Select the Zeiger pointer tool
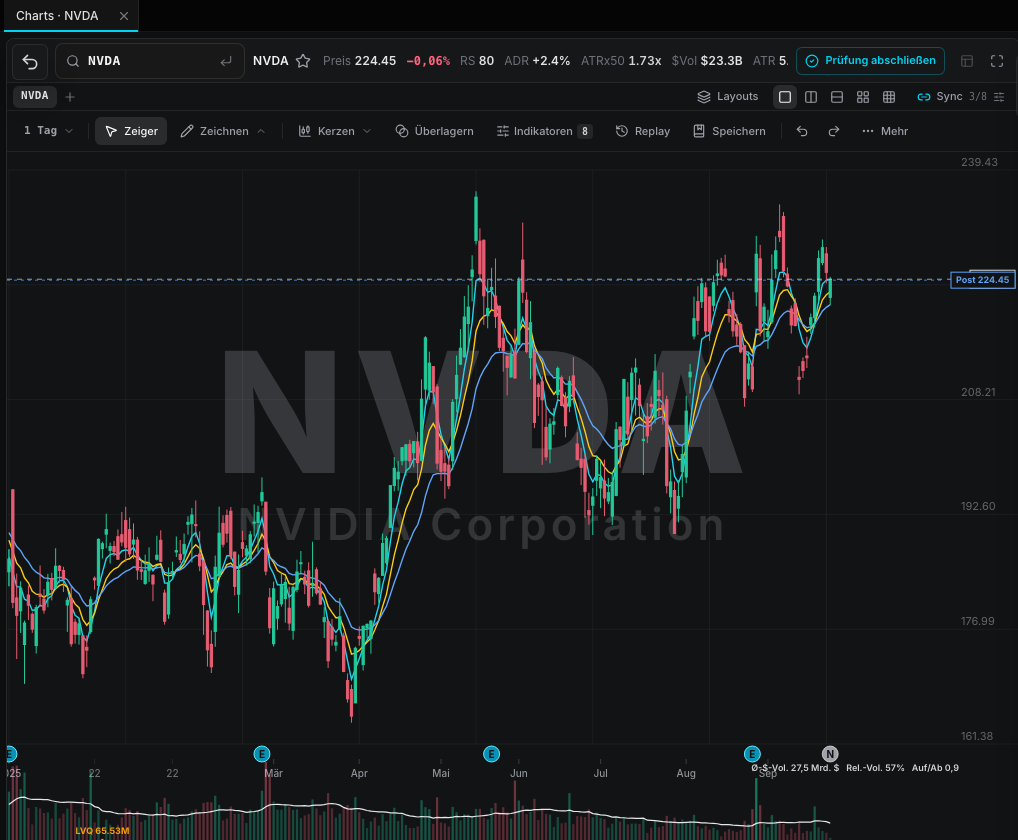The width and height of the screenshot is (1018, 840). pyautogui.click(x=131, y=131)
